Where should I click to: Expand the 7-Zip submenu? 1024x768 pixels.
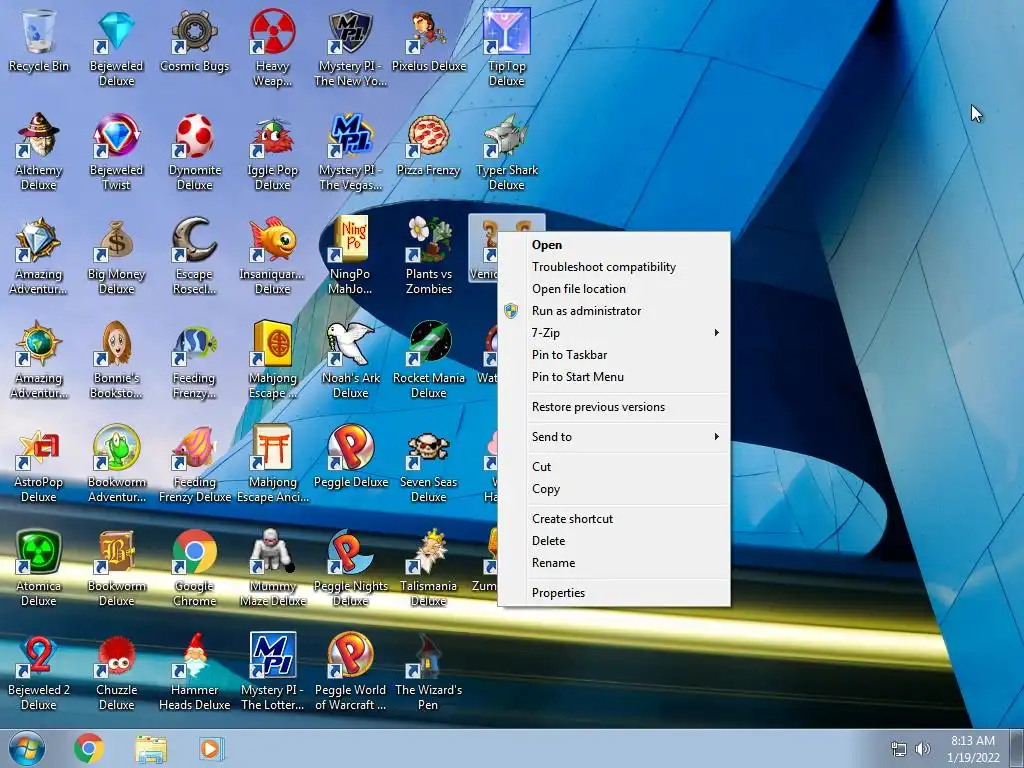[614, 333]
